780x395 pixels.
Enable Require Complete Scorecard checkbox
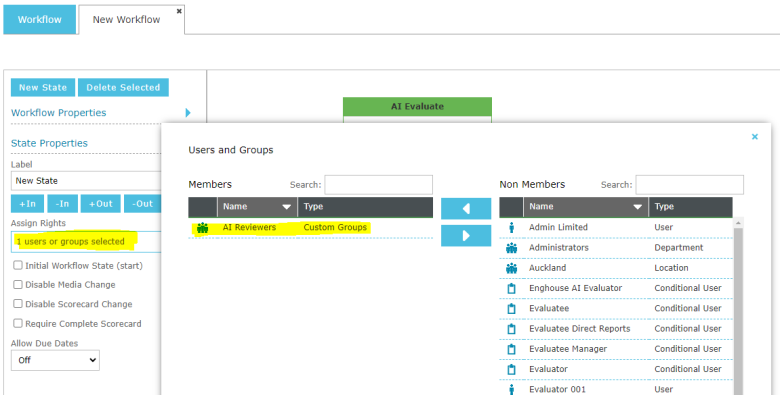click(18, 323)
